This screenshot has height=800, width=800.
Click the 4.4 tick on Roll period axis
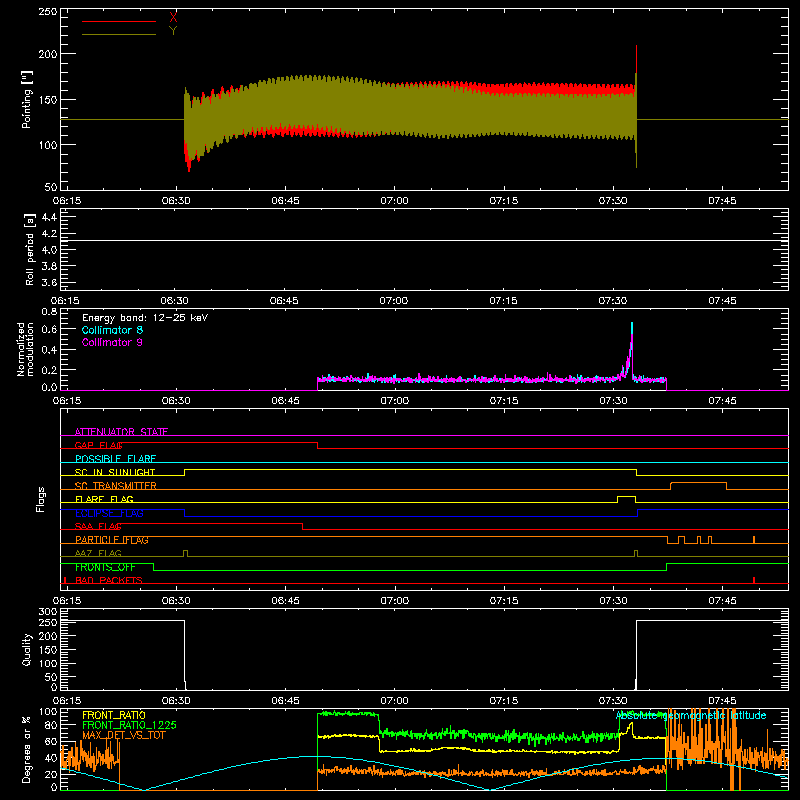click(x=49, y=217)
